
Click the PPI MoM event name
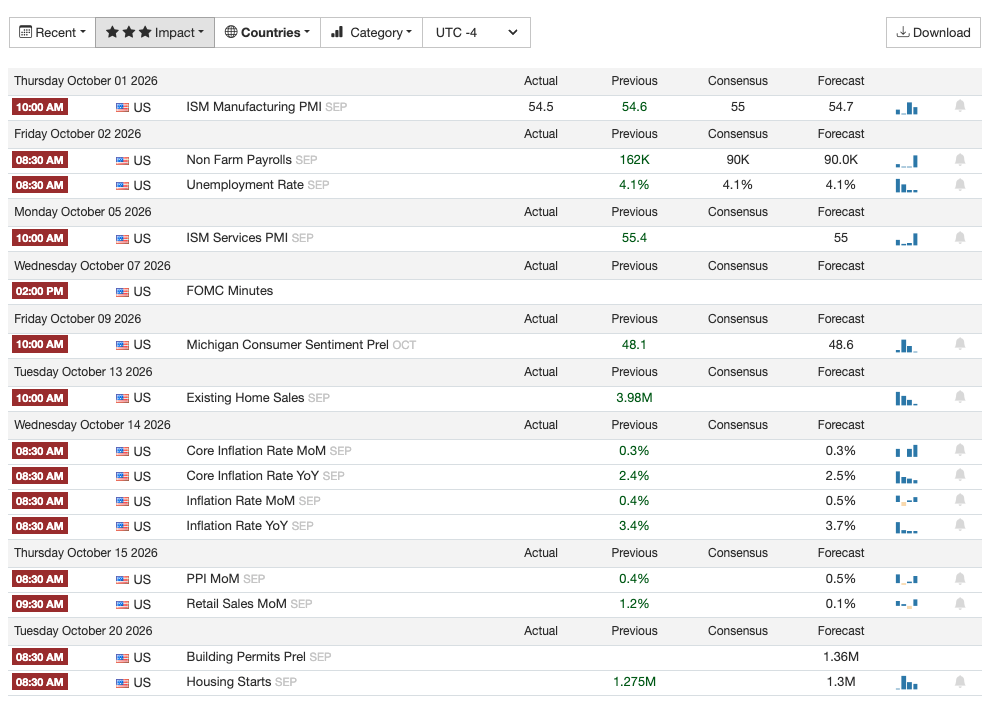(x=213, y=579)
